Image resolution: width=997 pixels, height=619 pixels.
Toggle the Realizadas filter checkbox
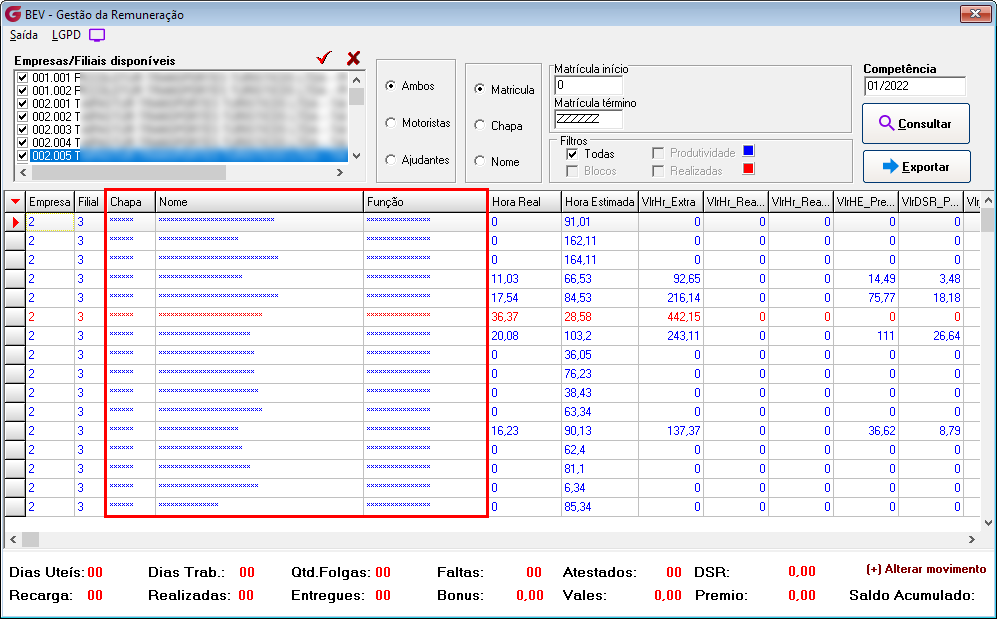click(658, 171)
